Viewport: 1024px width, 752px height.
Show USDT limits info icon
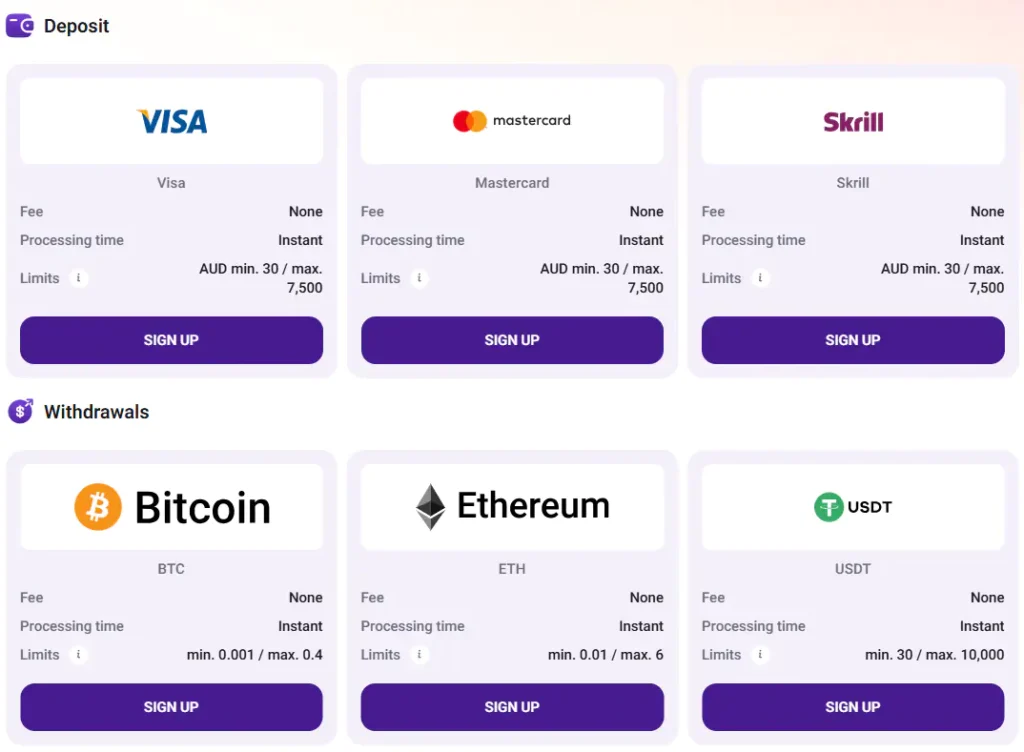coord(760,655)
